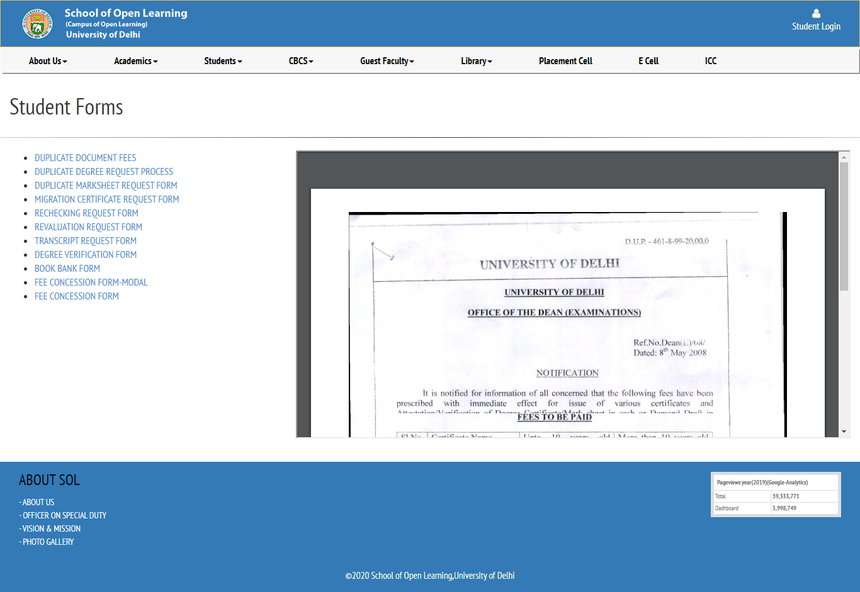Viewport: 860px width, 592px height.
Task: Click the Student Login person icon
Action: pyautogui.click(x=815, y=15)
